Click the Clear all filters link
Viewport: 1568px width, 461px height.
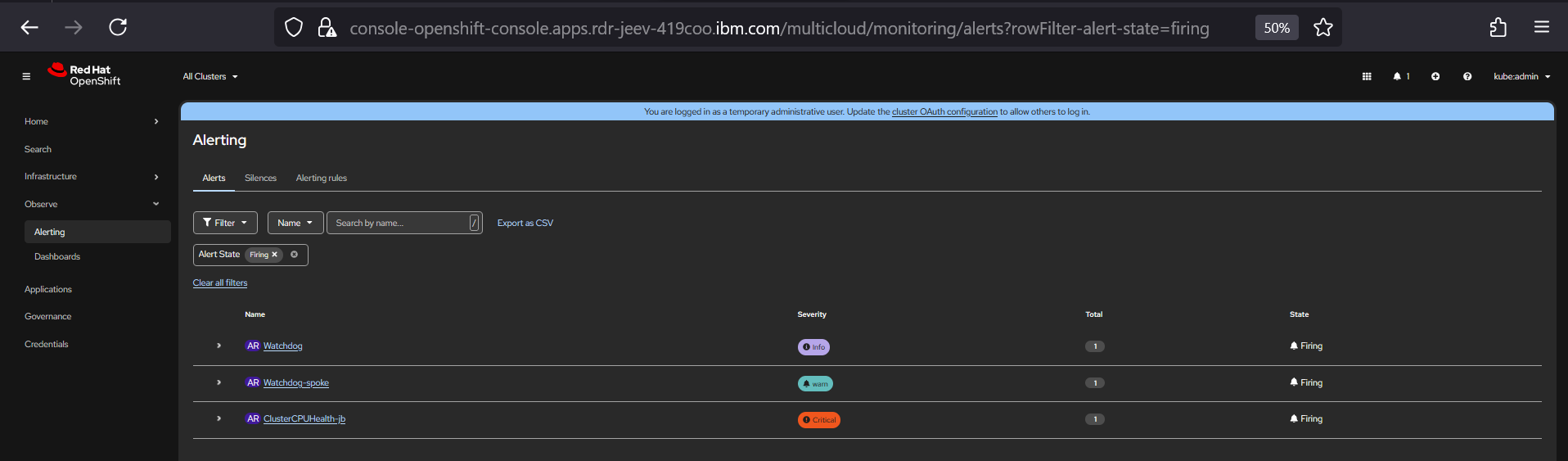[220, 282]
